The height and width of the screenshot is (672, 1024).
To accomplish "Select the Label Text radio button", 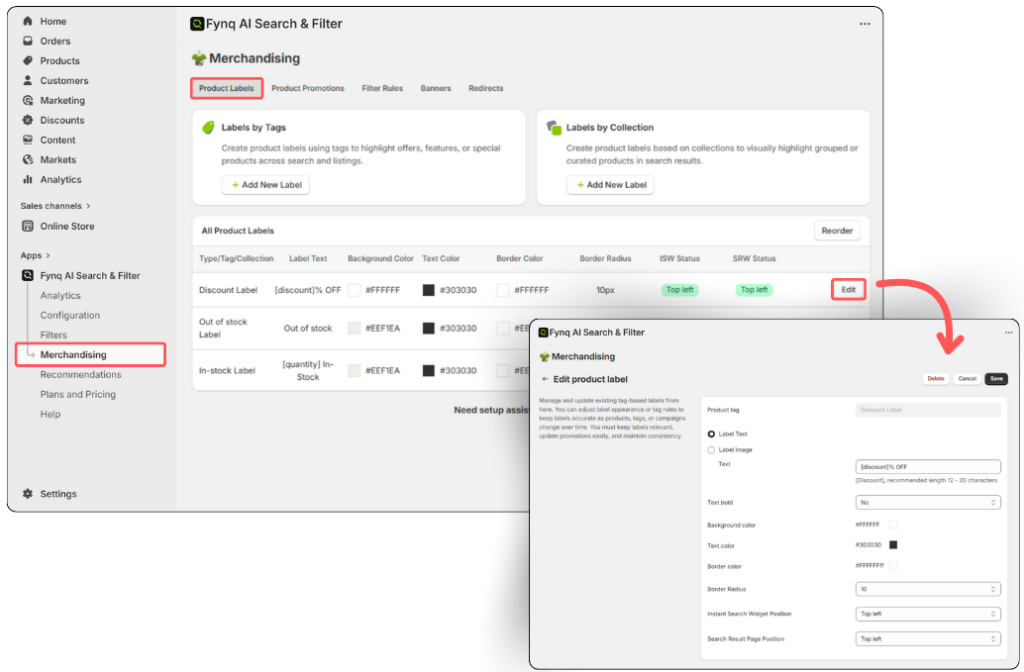I will (x=711, y=434).
